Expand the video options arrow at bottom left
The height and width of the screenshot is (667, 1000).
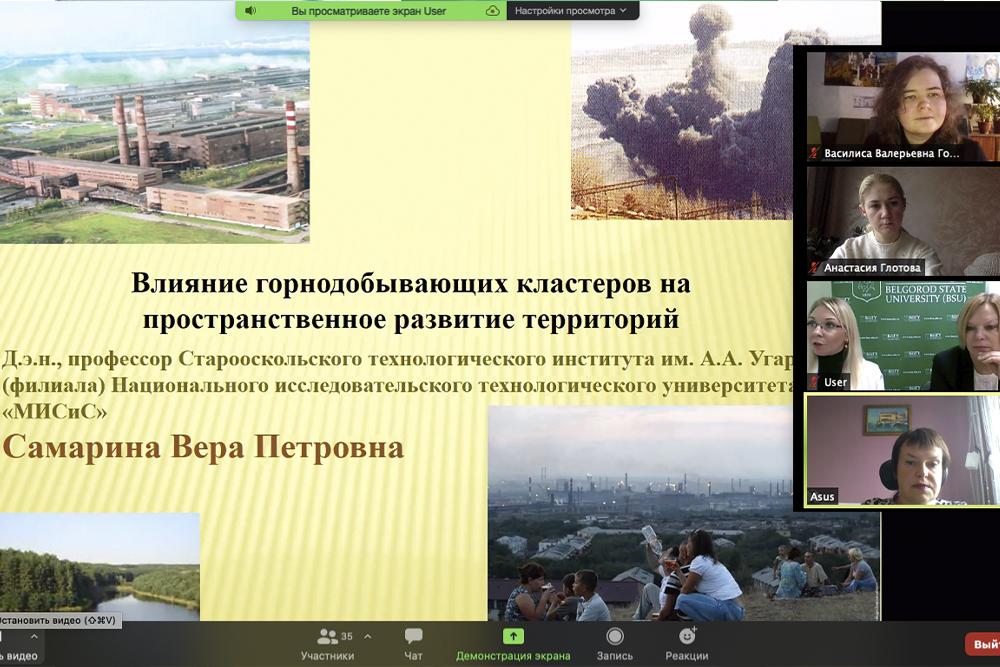pos(34,636)
